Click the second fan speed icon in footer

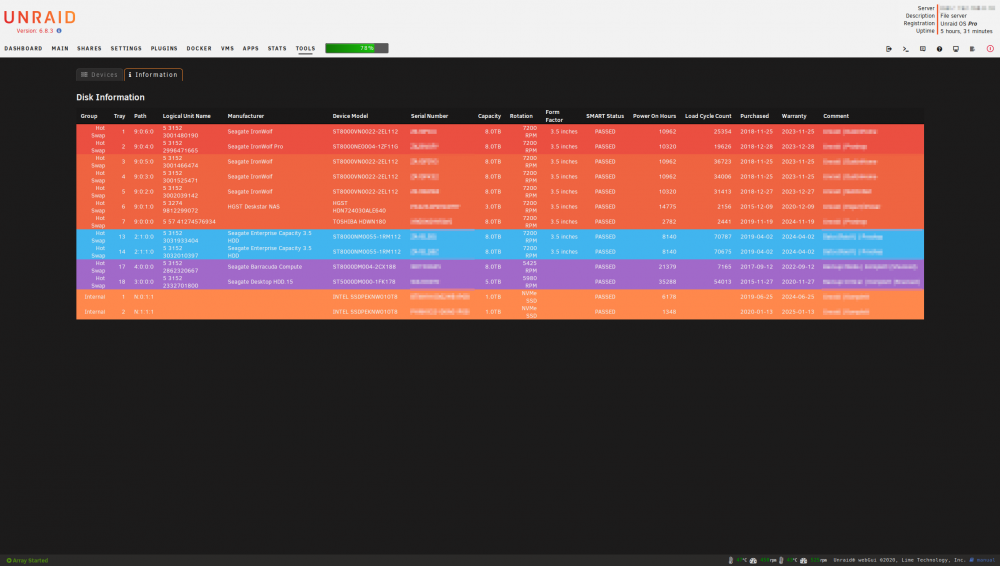(804, 560)
